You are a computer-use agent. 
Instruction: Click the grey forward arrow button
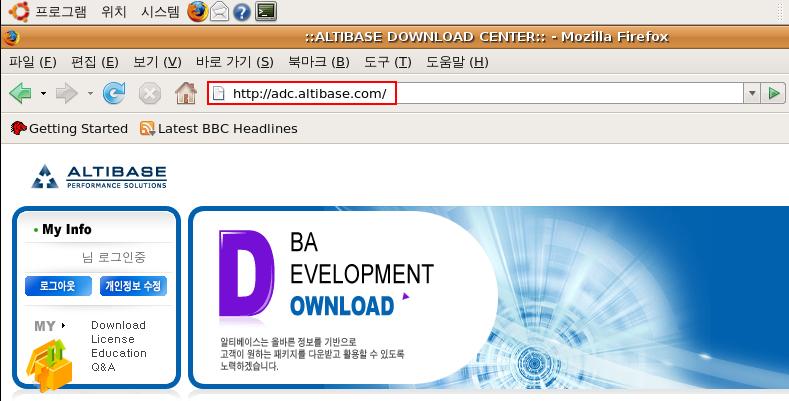[x=67, y=93]
